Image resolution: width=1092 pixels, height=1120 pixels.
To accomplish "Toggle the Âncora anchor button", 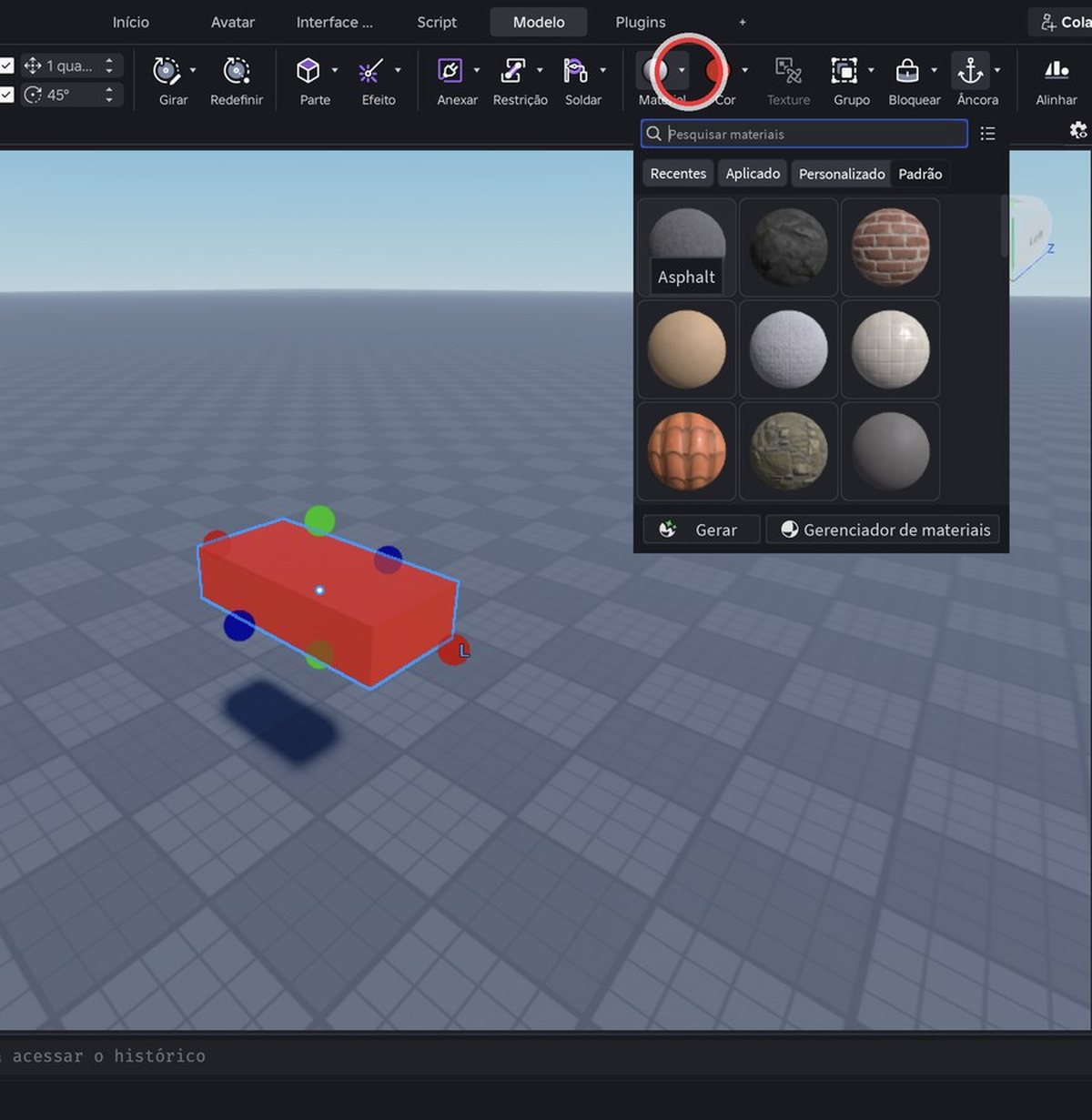I will [970, 70].
